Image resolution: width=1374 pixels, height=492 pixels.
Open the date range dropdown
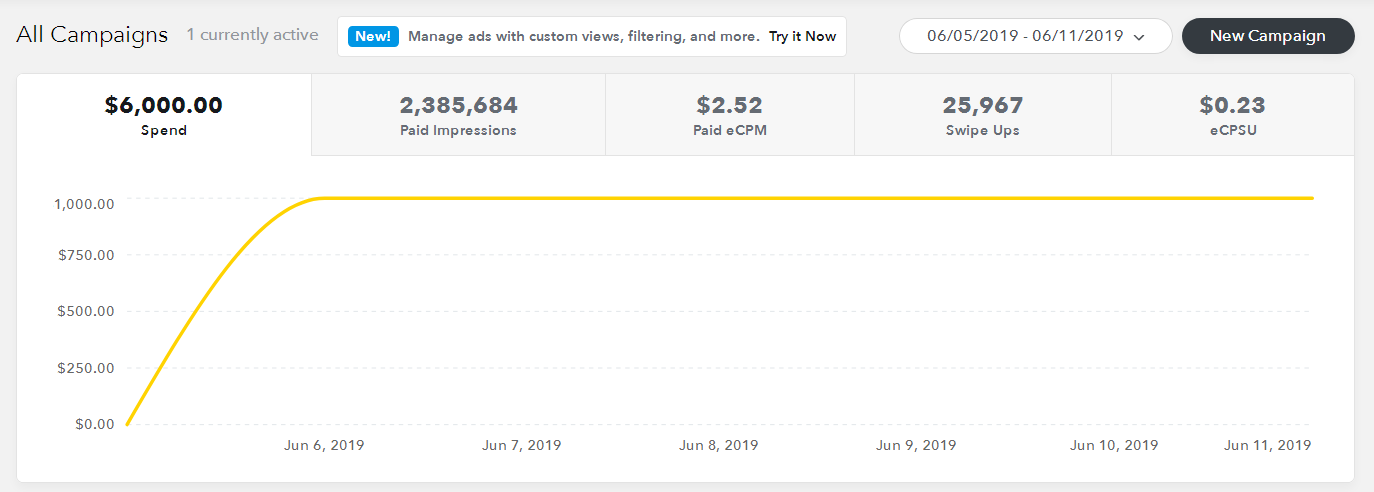pos(1026,36)
